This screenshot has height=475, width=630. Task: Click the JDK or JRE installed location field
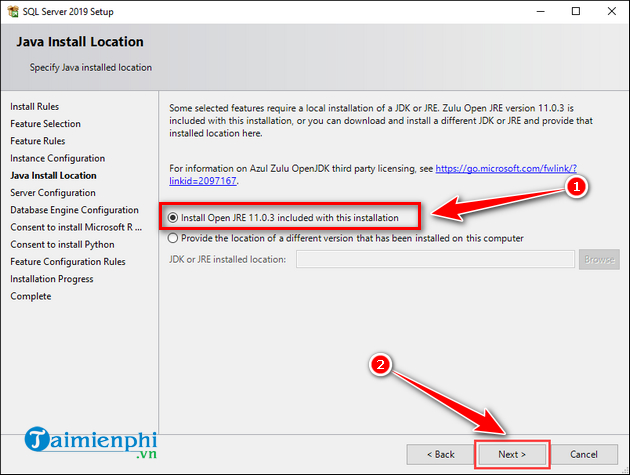(x=436, y=259)
